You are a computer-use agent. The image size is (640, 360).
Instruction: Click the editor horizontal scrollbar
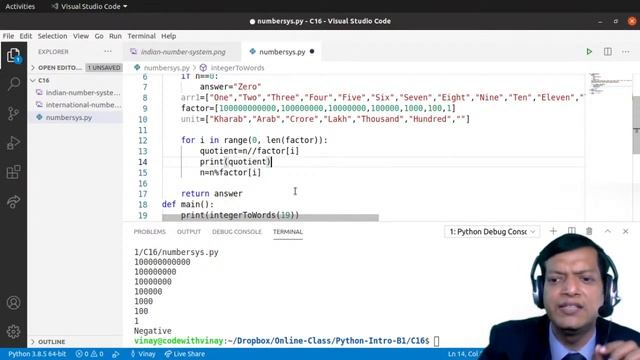[x=270, y=218]
